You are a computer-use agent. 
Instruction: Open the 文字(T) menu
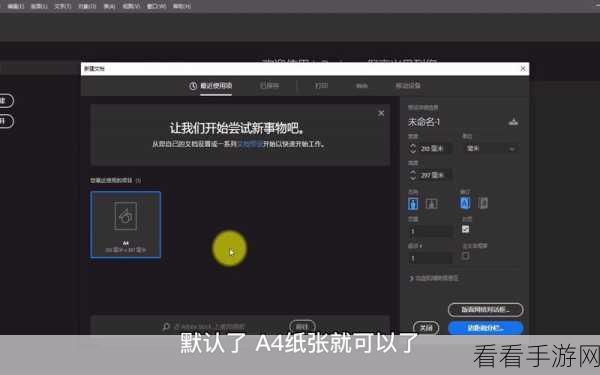63,6
